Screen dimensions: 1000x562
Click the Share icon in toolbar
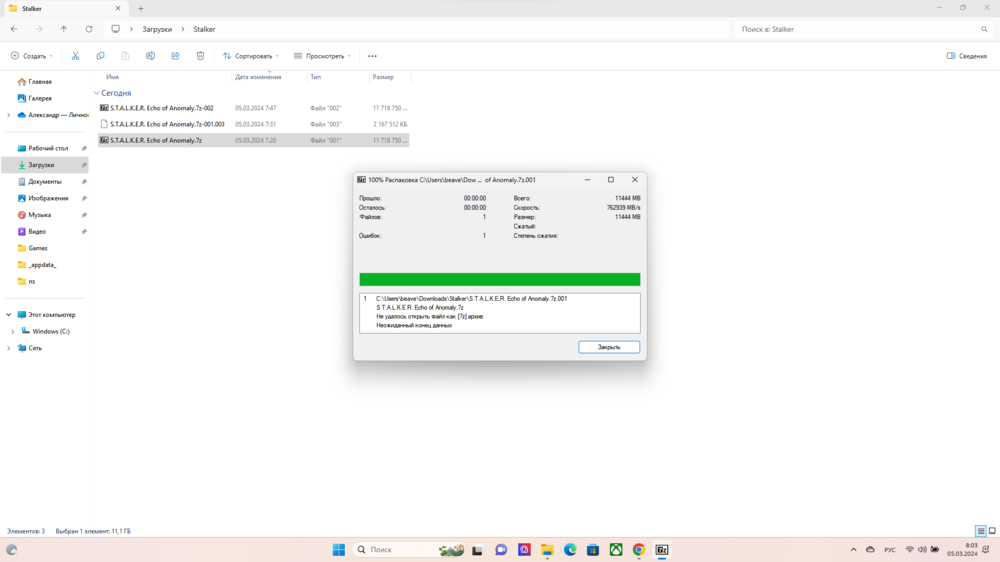pos(175,56)
